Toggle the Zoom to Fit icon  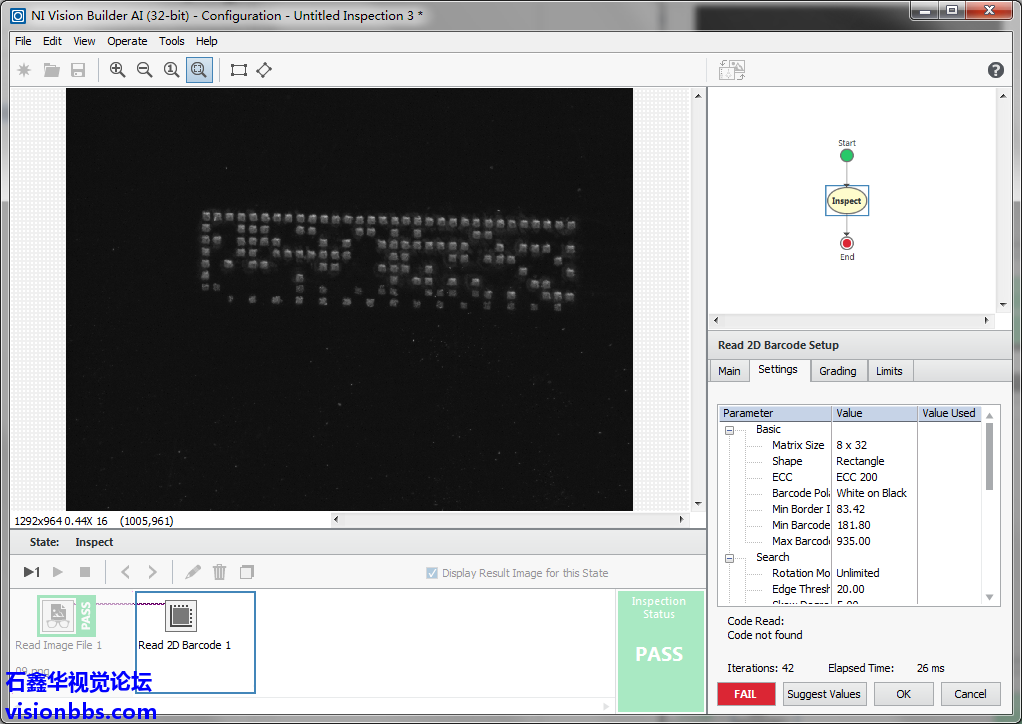click(x=199, y=70)
